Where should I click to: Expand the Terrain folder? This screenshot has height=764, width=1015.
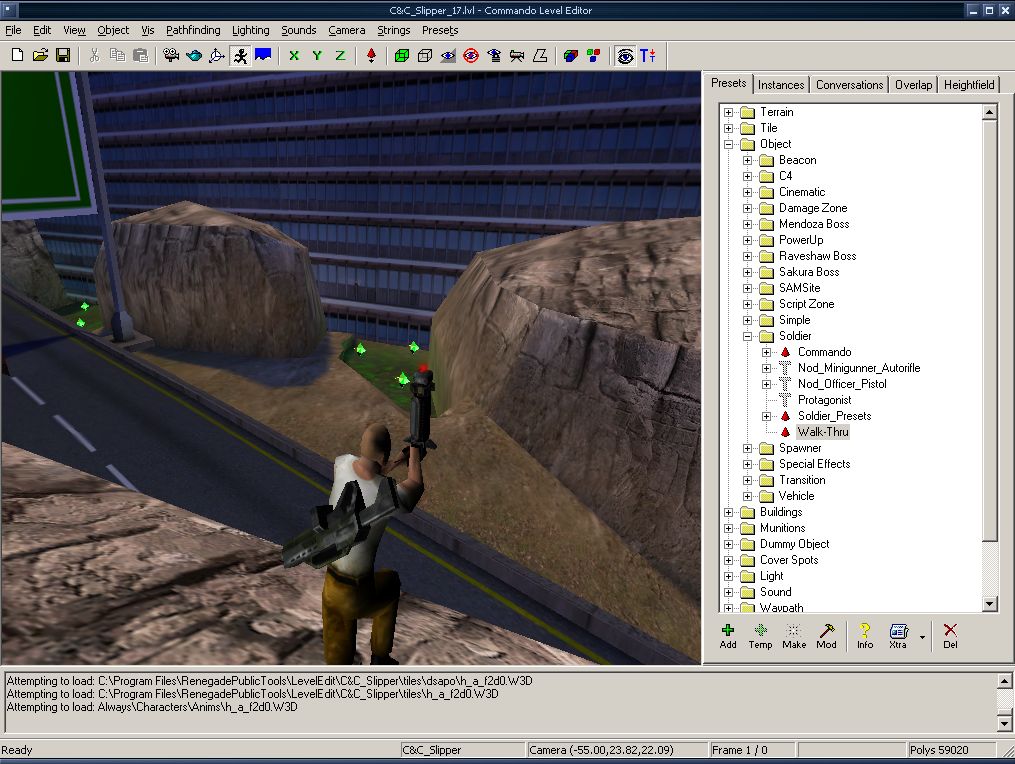tap(729, 112)
